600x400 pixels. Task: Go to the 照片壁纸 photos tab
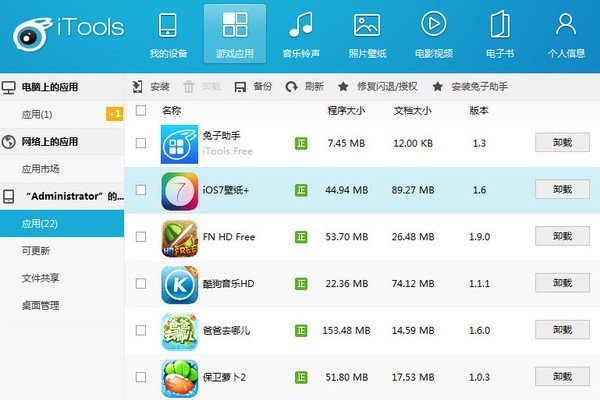coord(367,35)
